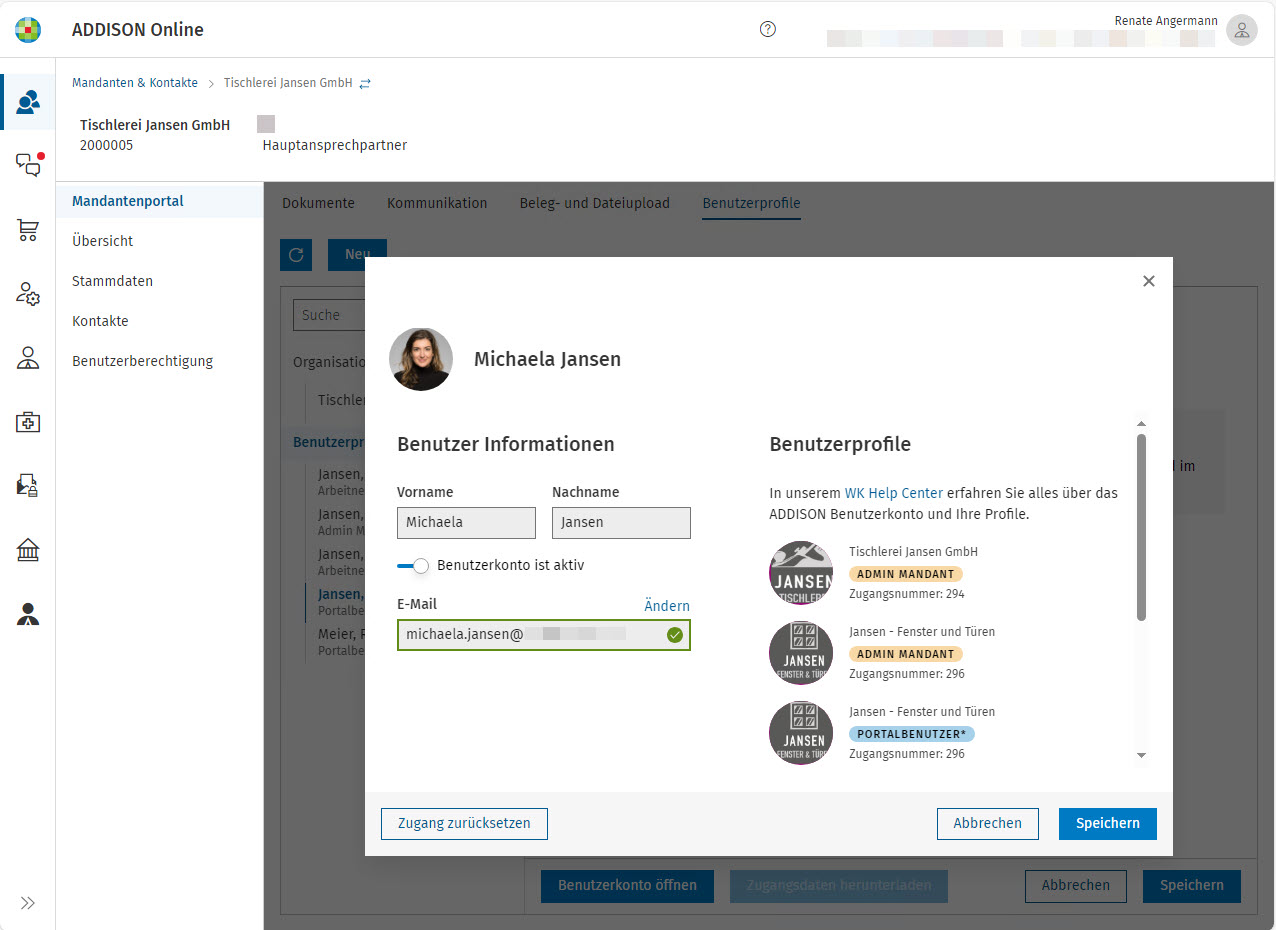Open the WK Help Center link
This screenshot has width=1276, height=930.
pyautogui.click(x=894, y=493)
